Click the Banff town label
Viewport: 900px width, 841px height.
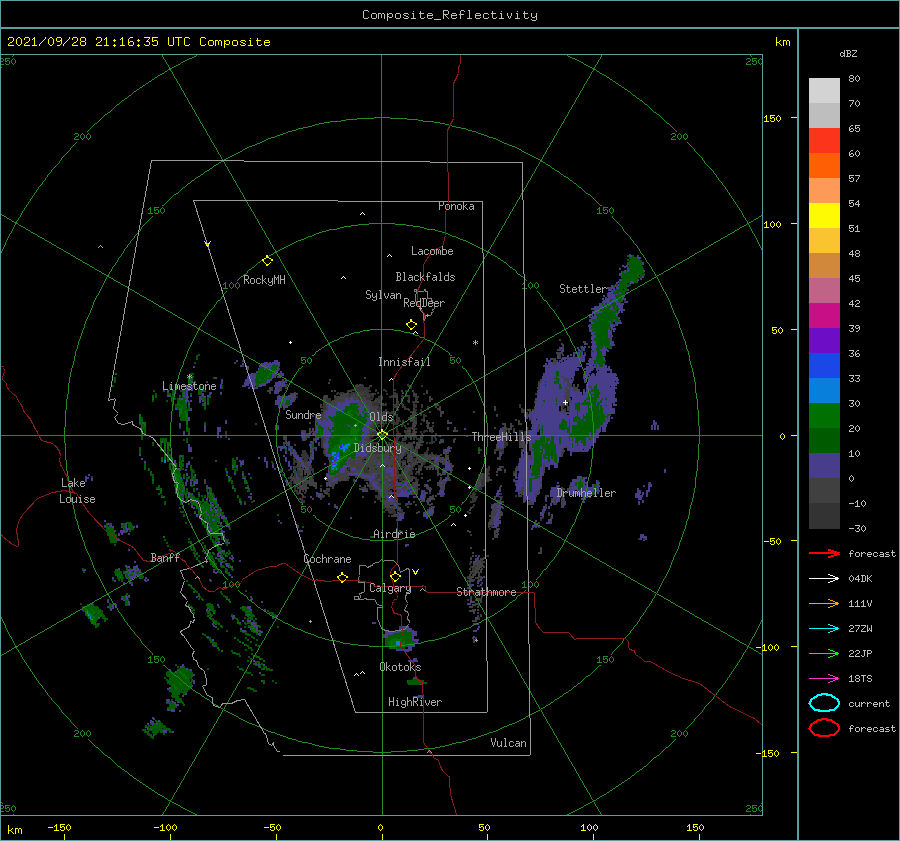pyautogui.click(x=165, y=557)
